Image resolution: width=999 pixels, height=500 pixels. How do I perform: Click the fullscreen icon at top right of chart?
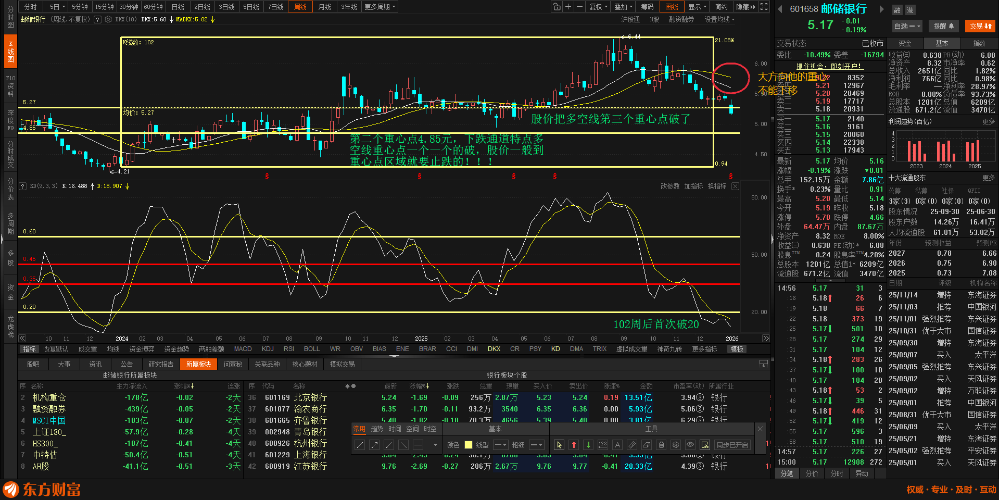766,6
